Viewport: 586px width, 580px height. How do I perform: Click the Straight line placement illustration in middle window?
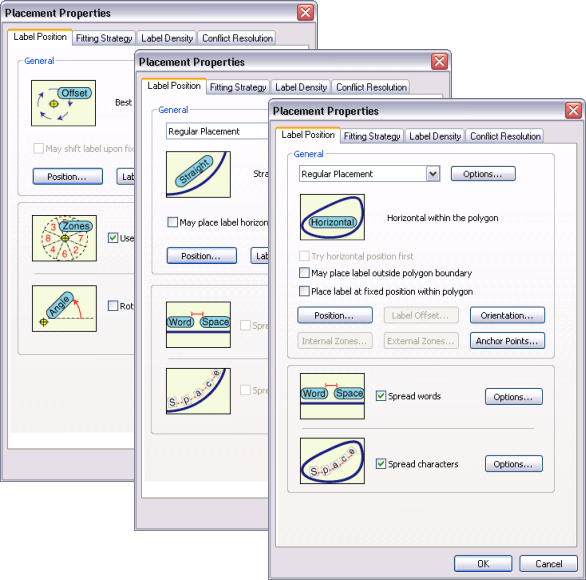tap(198, 175)
